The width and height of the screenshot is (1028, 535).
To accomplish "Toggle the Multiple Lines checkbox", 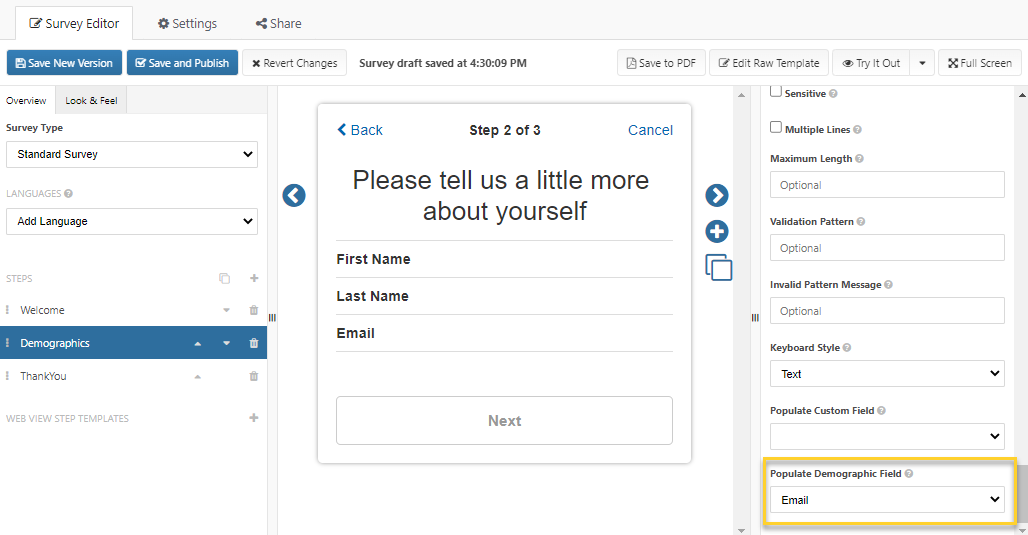I will pos(776,128).
